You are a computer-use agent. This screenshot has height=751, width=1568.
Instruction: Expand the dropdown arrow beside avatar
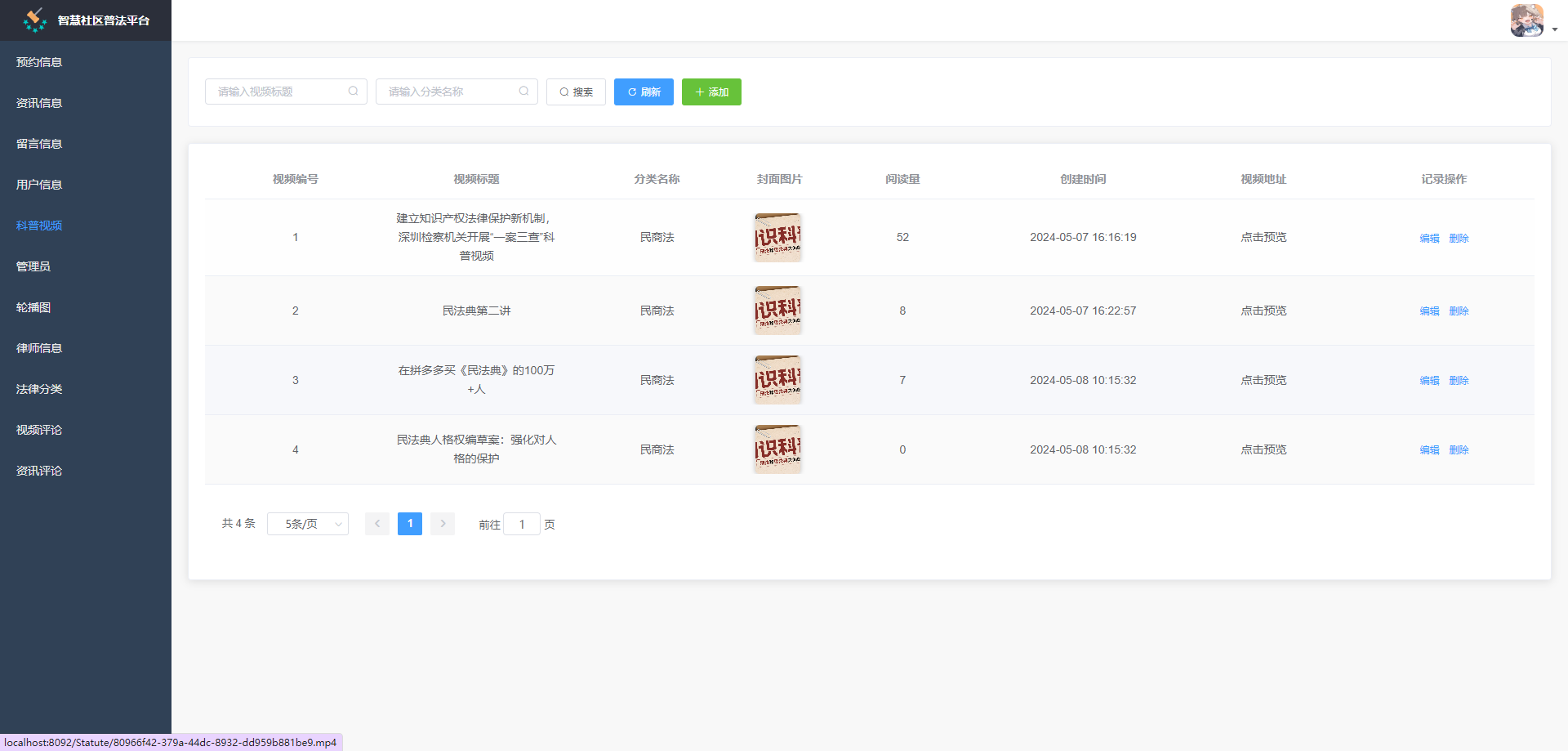pos(1554,29)
